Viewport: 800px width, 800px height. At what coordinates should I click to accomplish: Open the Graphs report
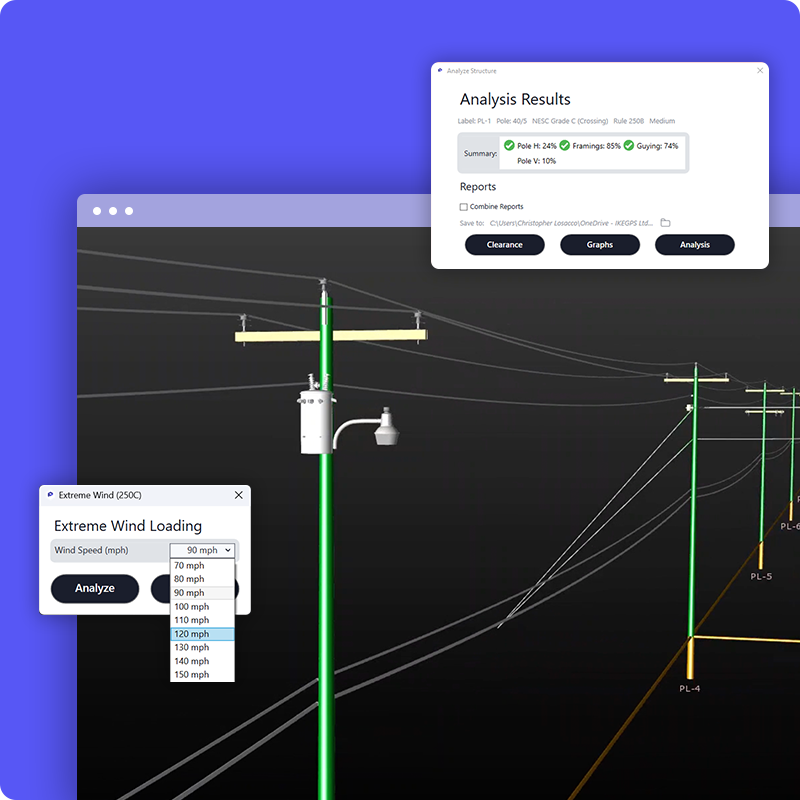[x=600, y=245]
